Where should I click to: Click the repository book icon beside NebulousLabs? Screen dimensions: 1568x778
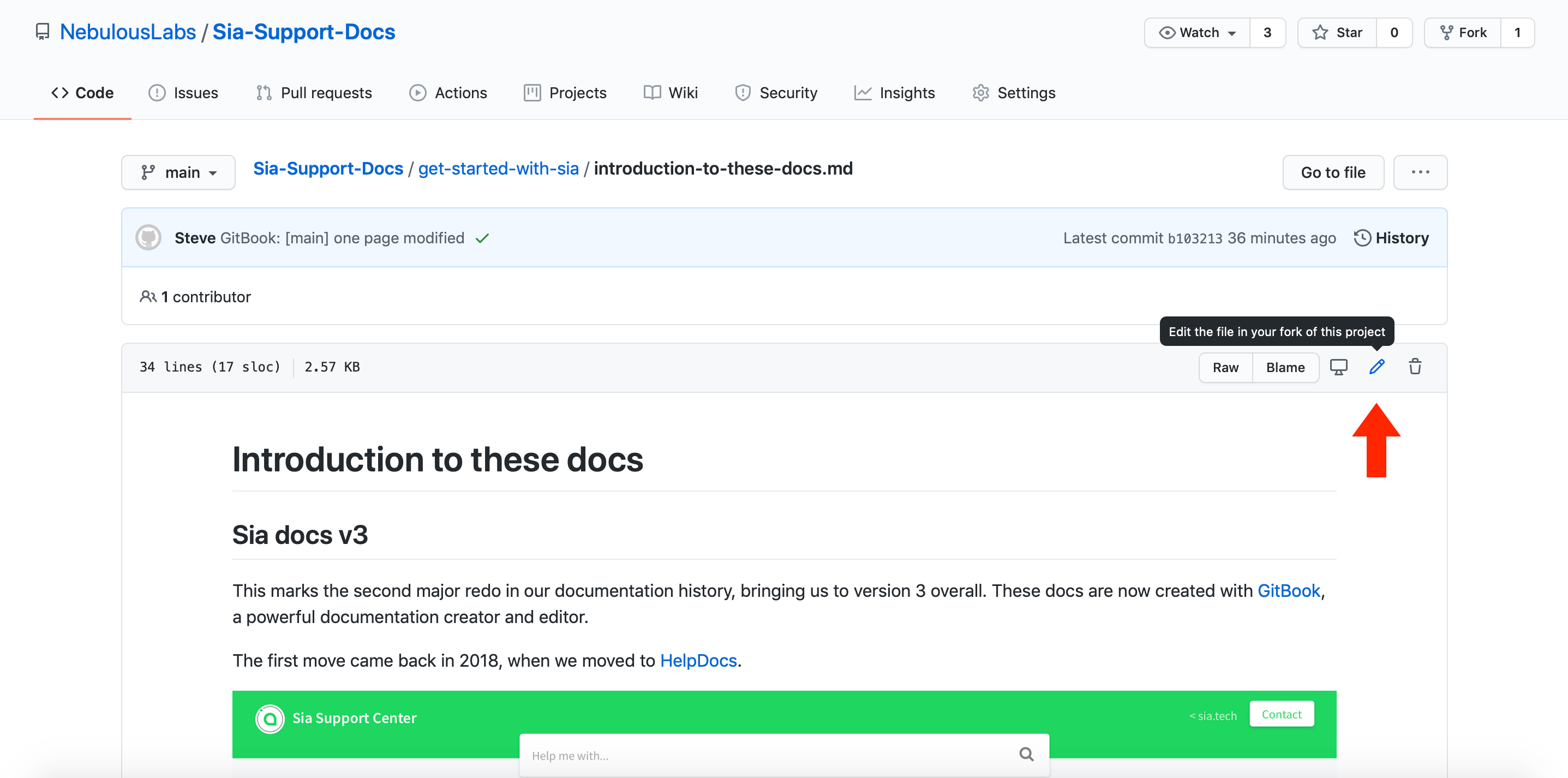[42, 32]
